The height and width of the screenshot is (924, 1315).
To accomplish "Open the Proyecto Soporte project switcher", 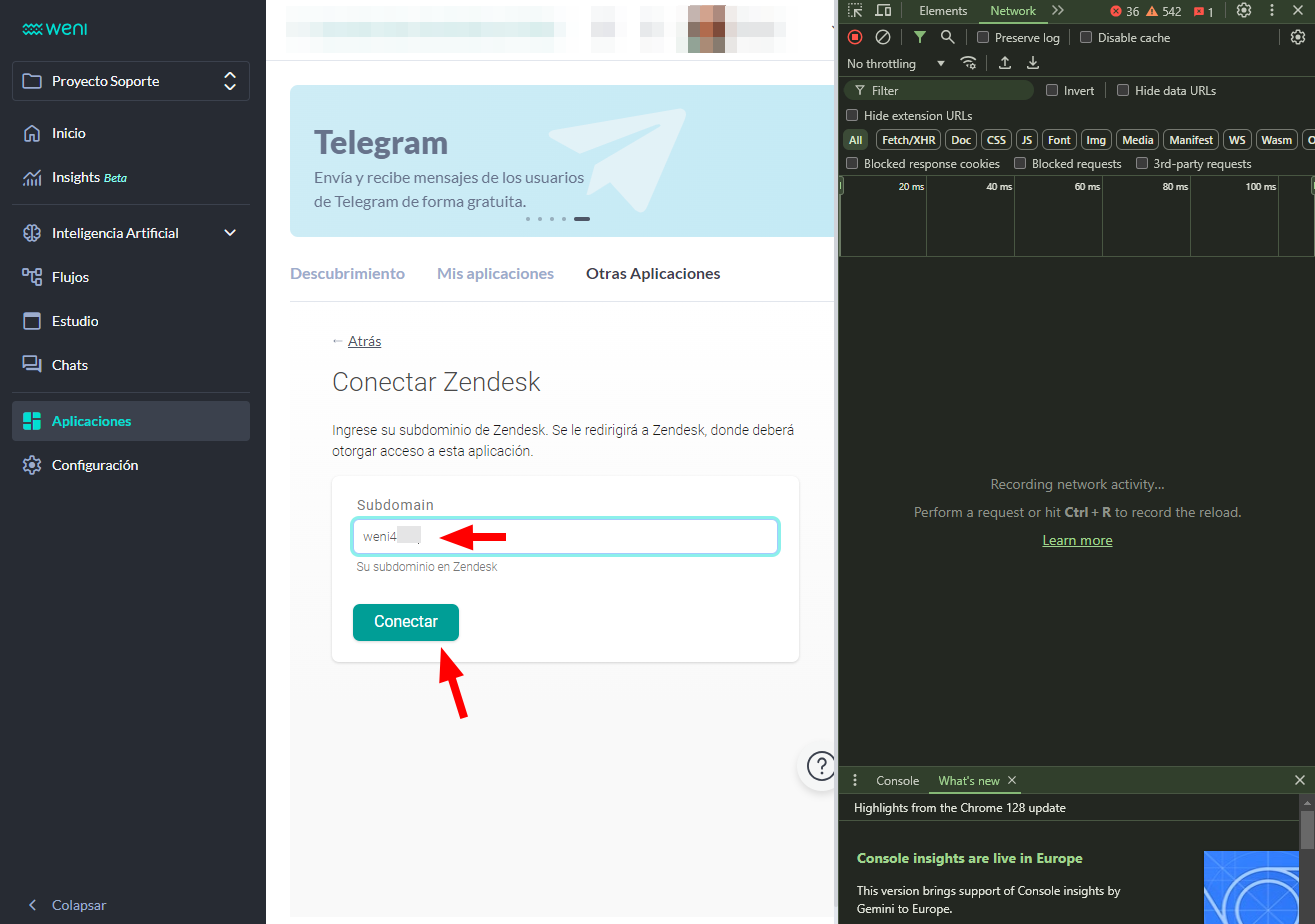I will (x=130, y=81).
